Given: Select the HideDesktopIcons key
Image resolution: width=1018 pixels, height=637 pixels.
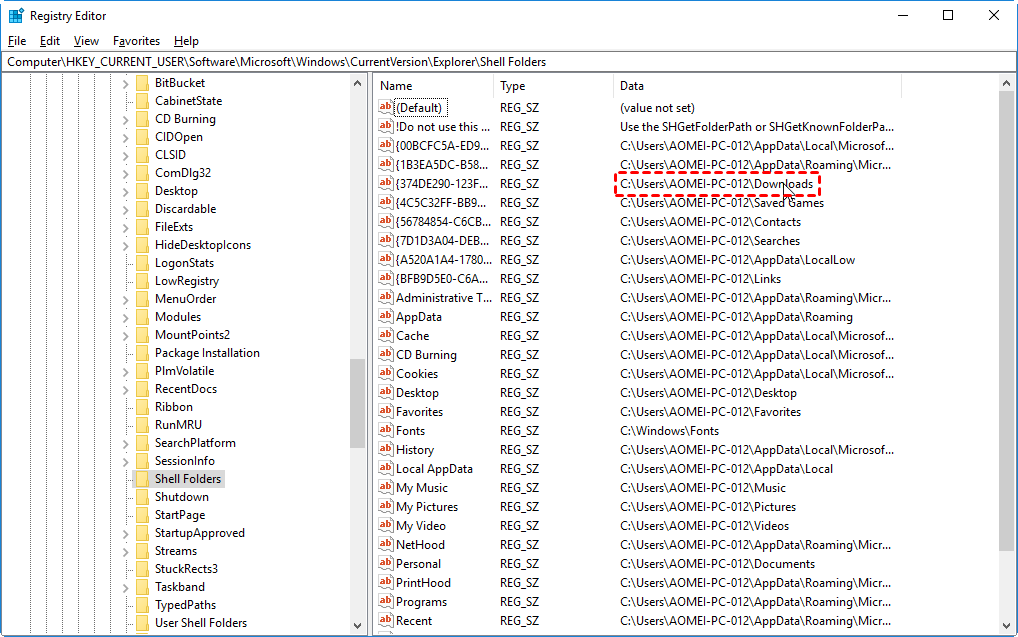Looking at the screenshot, I should [203, 245].
